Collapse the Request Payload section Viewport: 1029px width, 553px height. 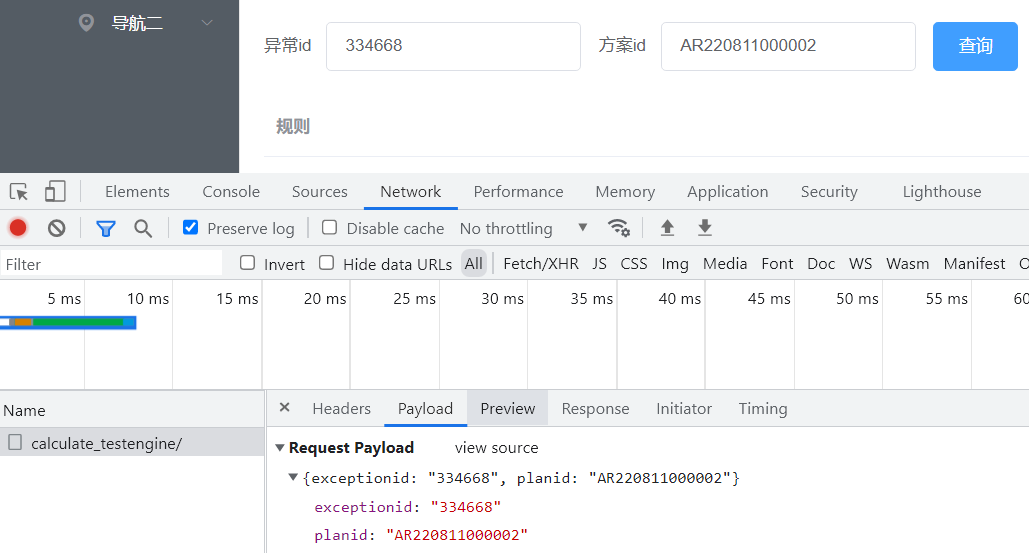pyautogui.click(x=280, y=448)
